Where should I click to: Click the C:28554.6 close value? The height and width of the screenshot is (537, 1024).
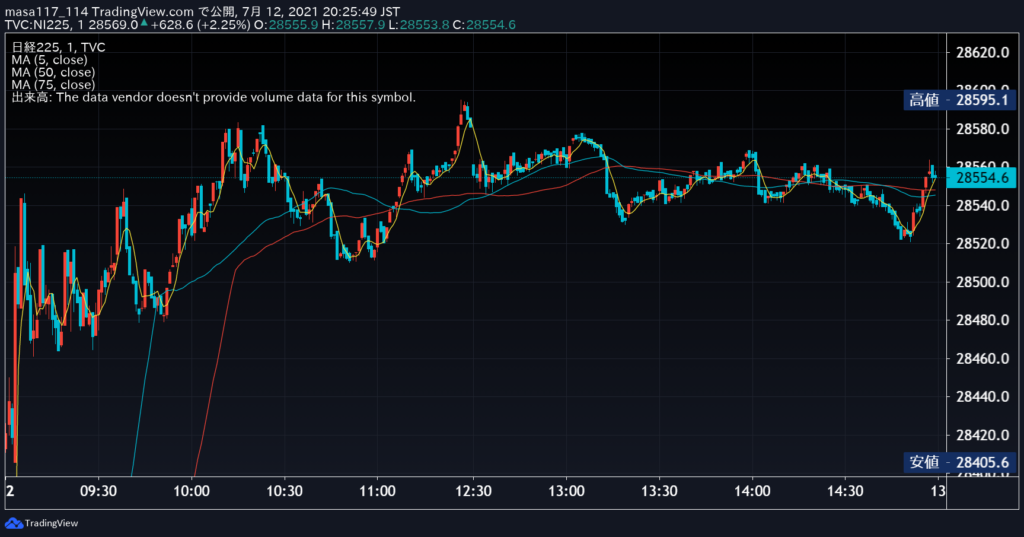tap(484, 25)
